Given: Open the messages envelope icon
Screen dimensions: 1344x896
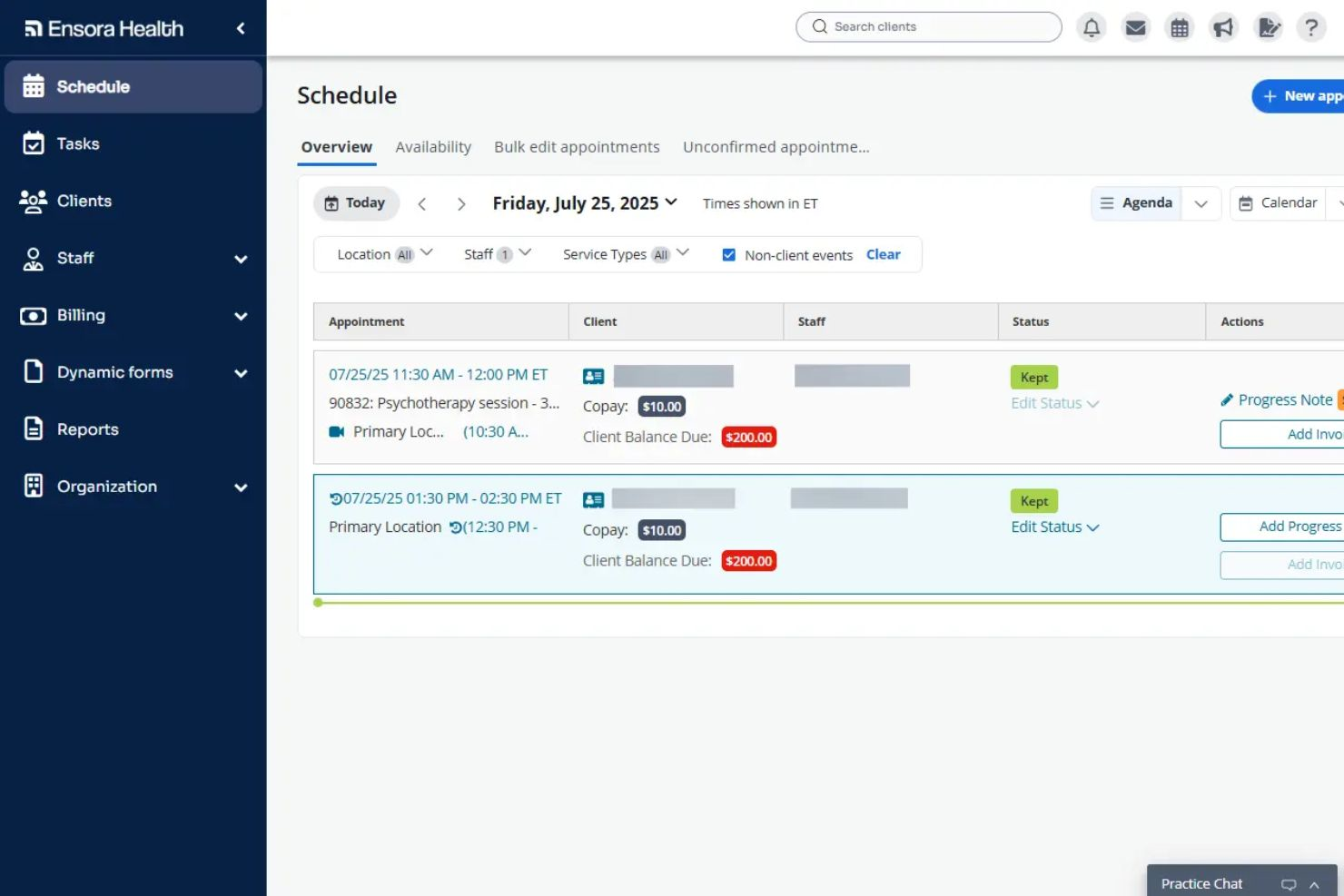Looking at the screenshot, I should tap(1135, 27).
